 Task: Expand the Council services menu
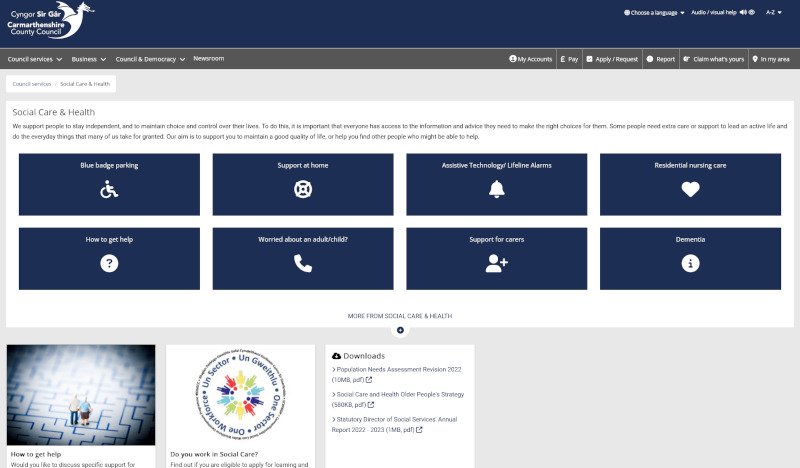click(35, 59)
